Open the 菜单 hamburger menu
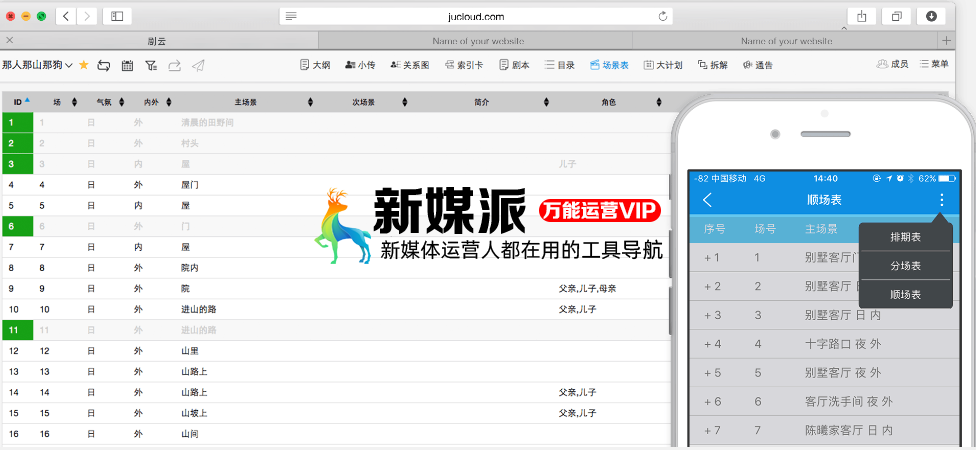The height and width of the screenshot is (450, 976). click(x=934, y=64)
